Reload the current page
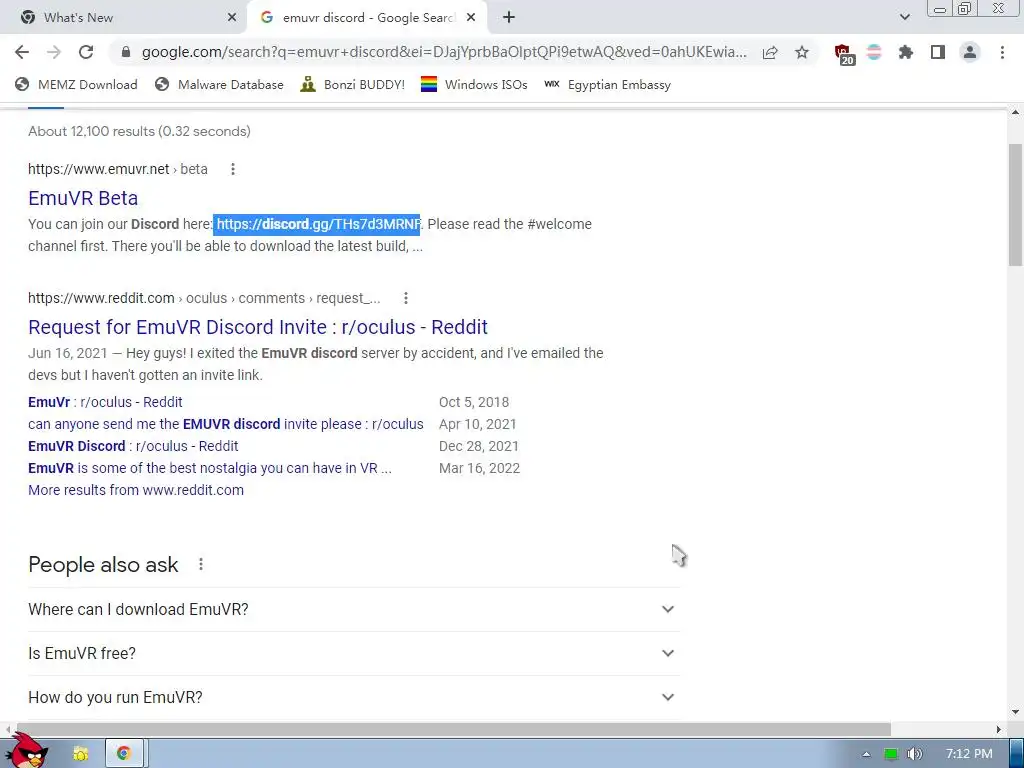Image resolution: width=1024 pixels, height=768 pixels. [x=86, y=52]
